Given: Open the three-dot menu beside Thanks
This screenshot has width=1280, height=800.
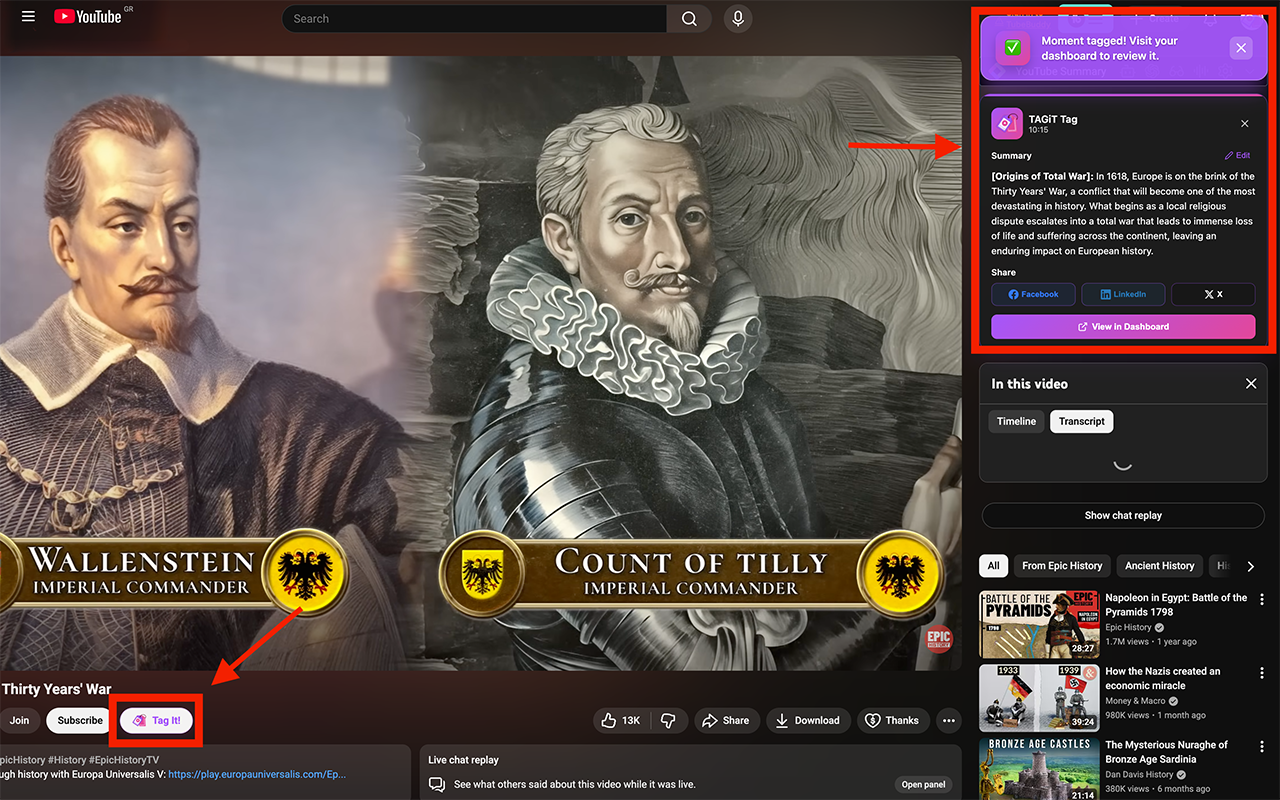Looking at the screenshot, I should [948, 720].
